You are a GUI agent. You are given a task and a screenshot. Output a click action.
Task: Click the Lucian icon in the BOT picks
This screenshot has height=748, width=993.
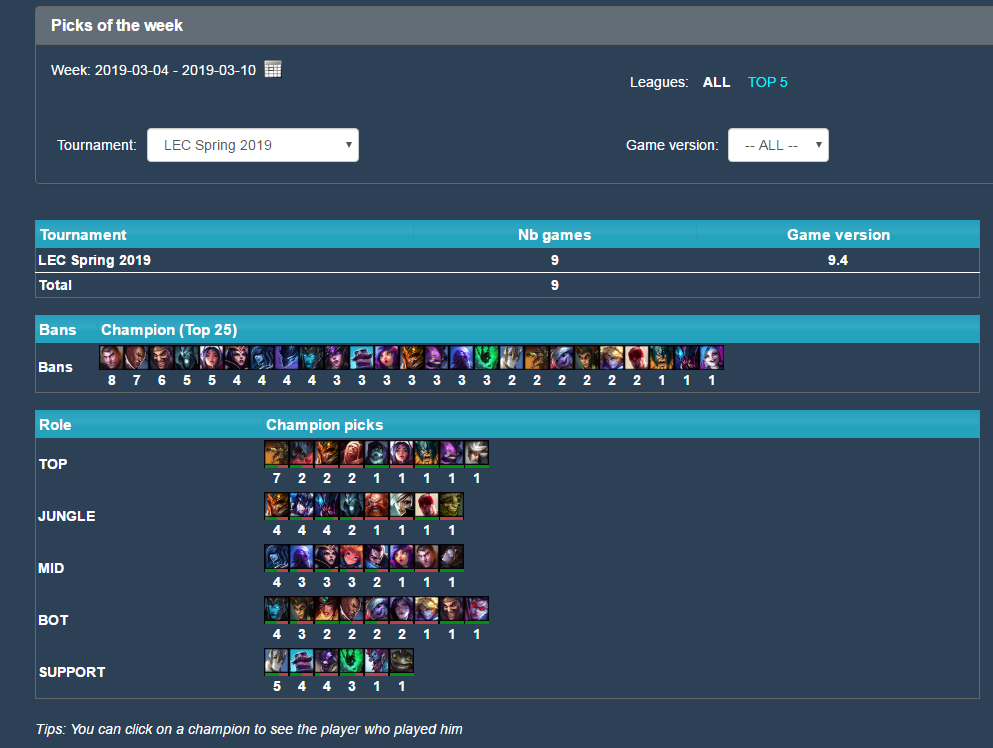pyautogui.click(x=351, y=609)
